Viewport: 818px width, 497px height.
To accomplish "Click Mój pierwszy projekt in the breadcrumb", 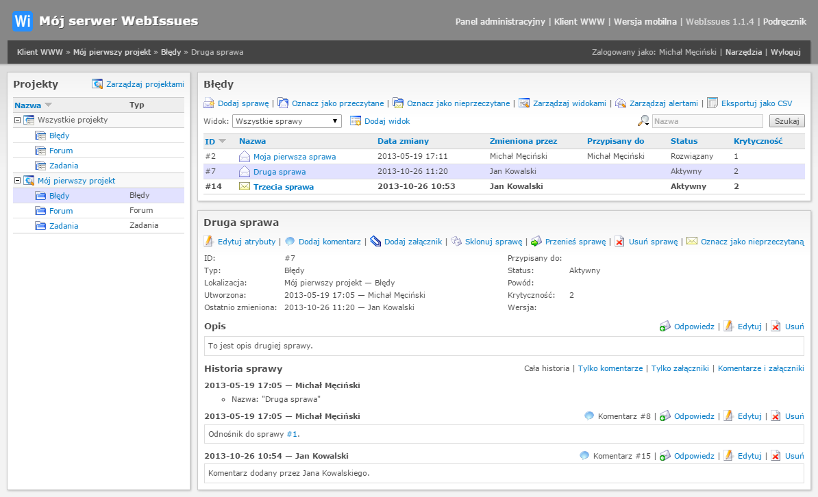I will point(112,52).
